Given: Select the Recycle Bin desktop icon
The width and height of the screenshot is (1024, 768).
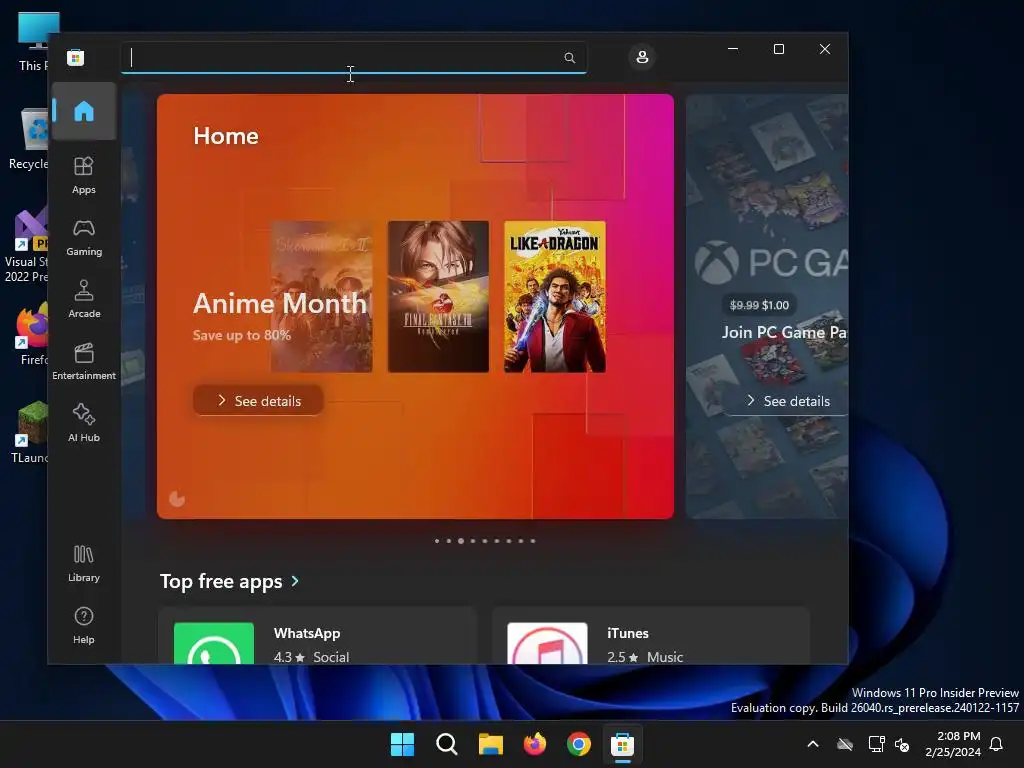Looking at the screenshot, I should (28, 140).
